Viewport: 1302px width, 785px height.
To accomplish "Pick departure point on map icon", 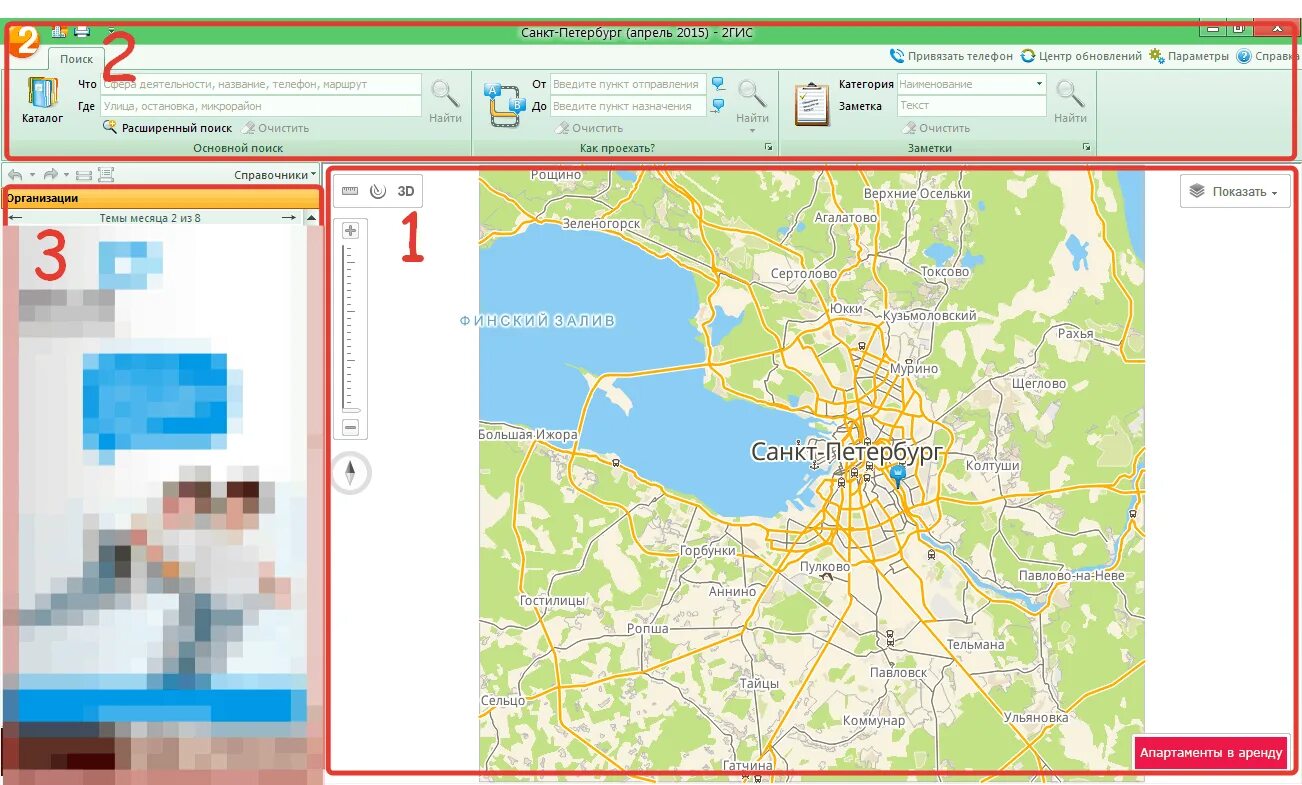I will [718, 84].
